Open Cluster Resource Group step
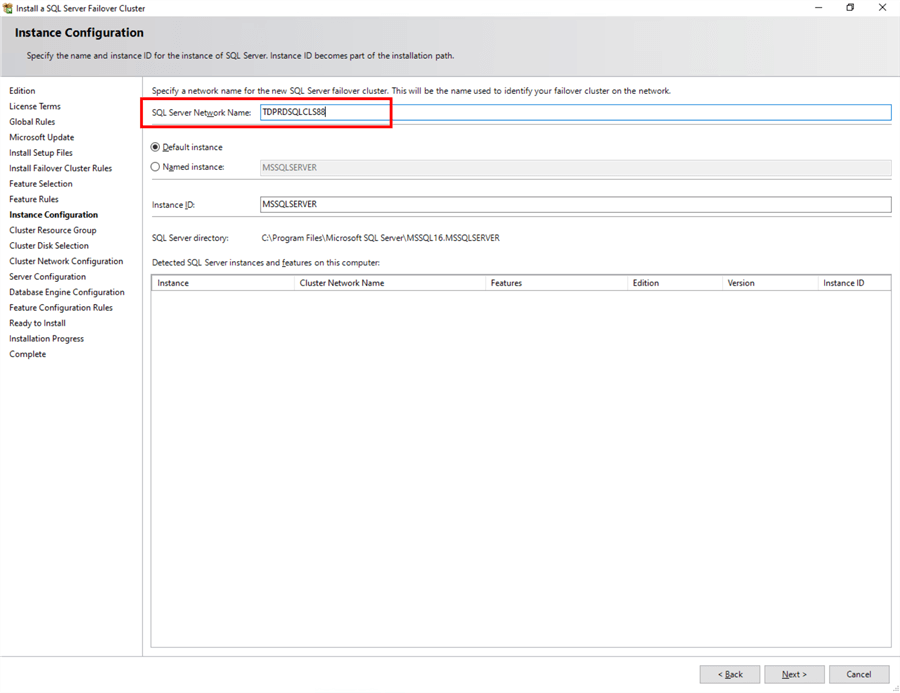This screenshot has width=900, height=693. 53,230
